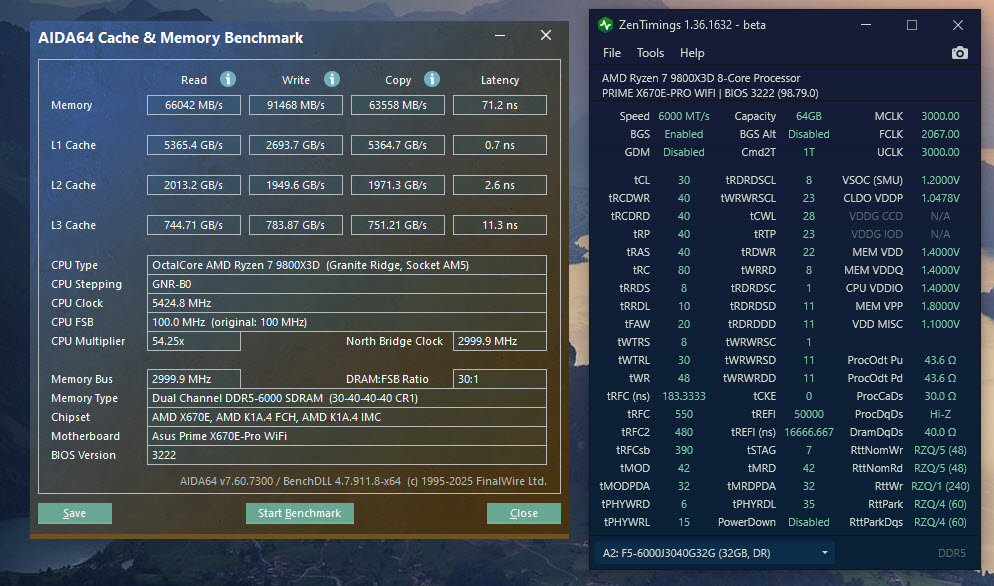The width and height of the screenshot is (994, 586).
Task: Click DRAM:FSB Ratio field 30:1
Action: click(500, 379)
